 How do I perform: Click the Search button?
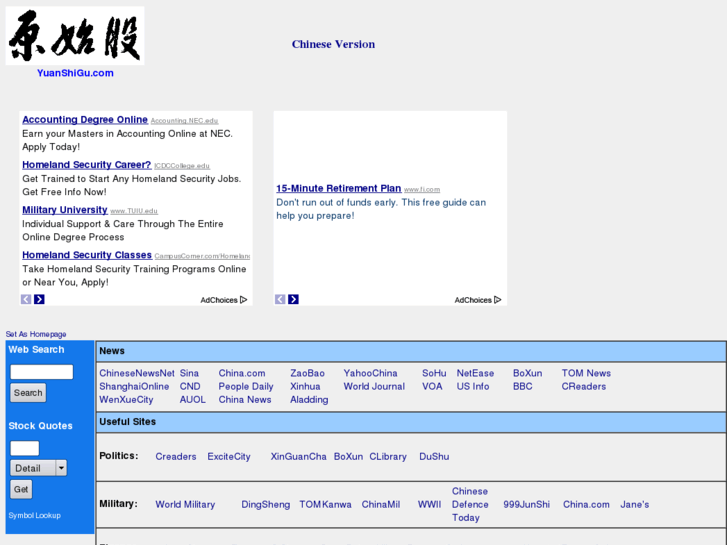point(28,393)
